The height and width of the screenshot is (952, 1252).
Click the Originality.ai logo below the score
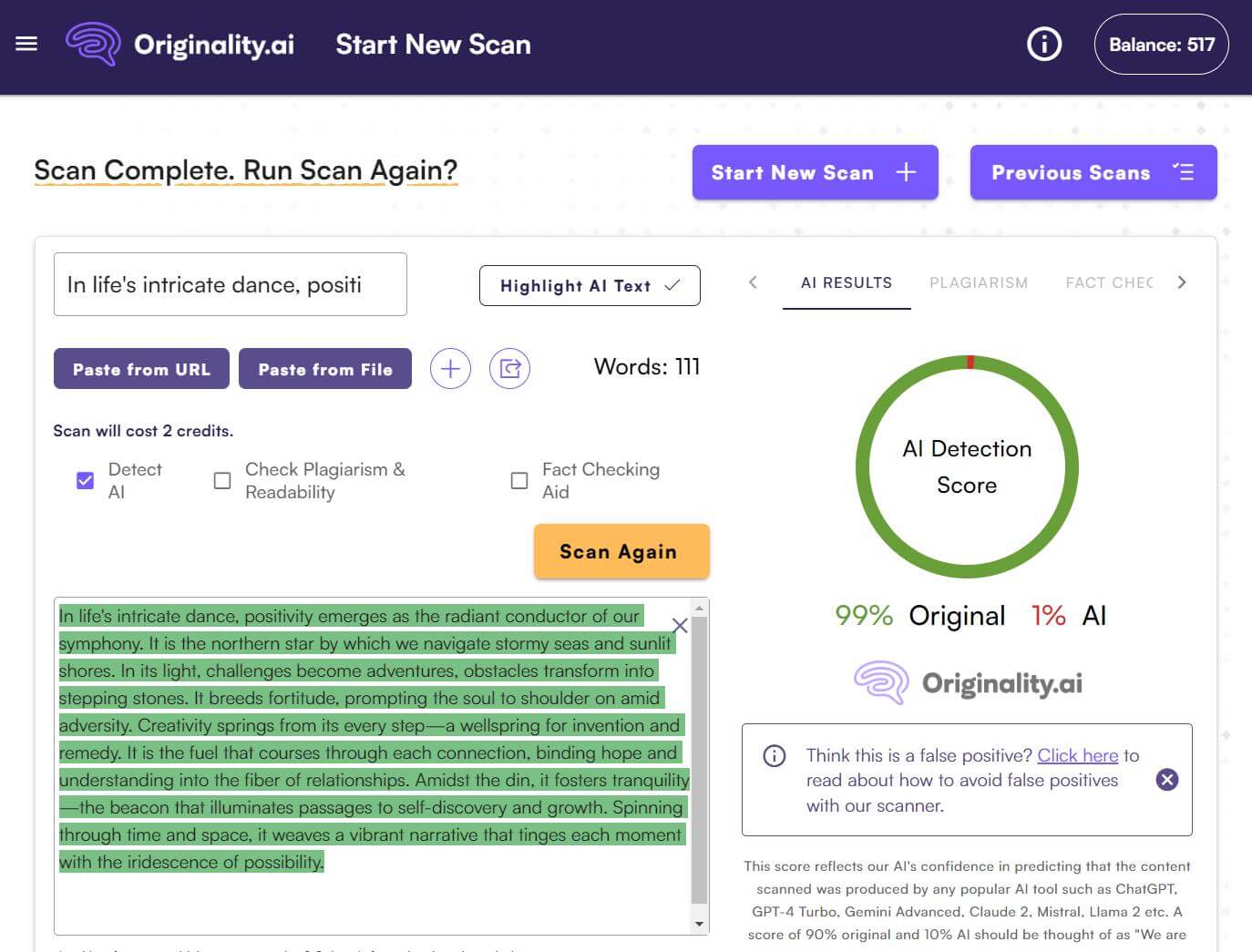tap(968, 682)
